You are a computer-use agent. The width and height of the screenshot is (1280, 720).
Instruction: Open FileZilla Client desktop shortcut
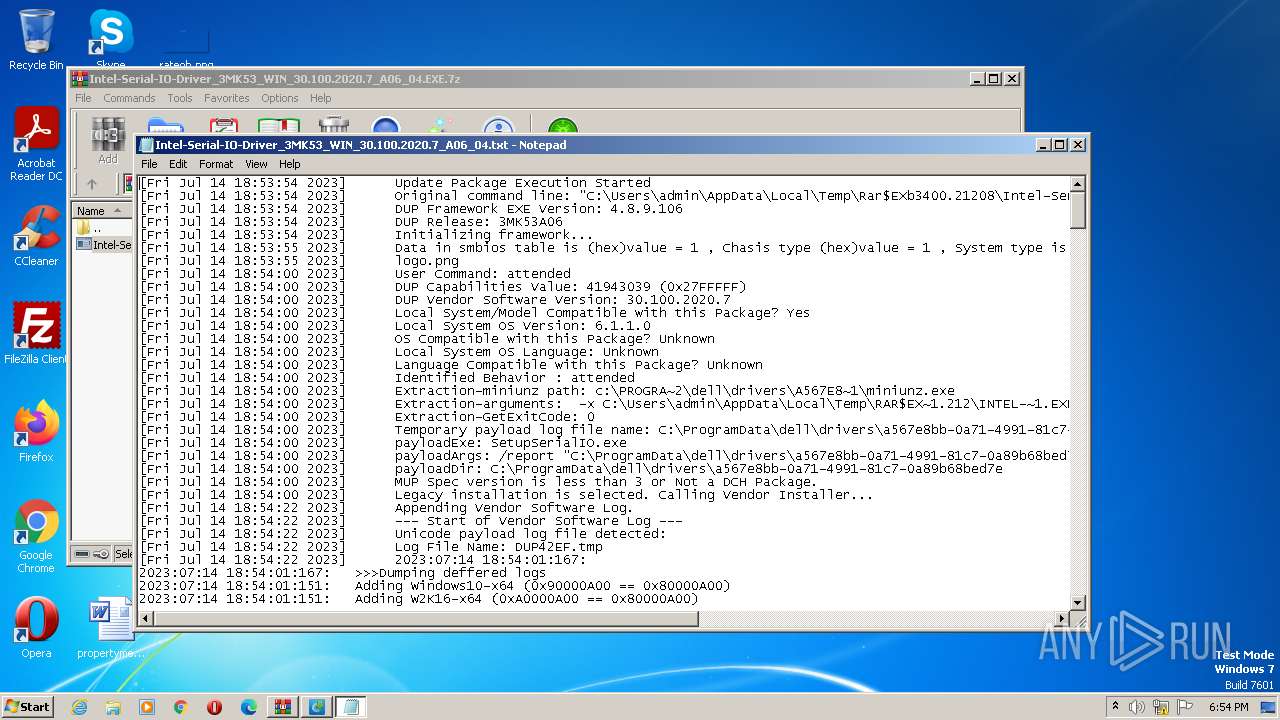(36, 334)
